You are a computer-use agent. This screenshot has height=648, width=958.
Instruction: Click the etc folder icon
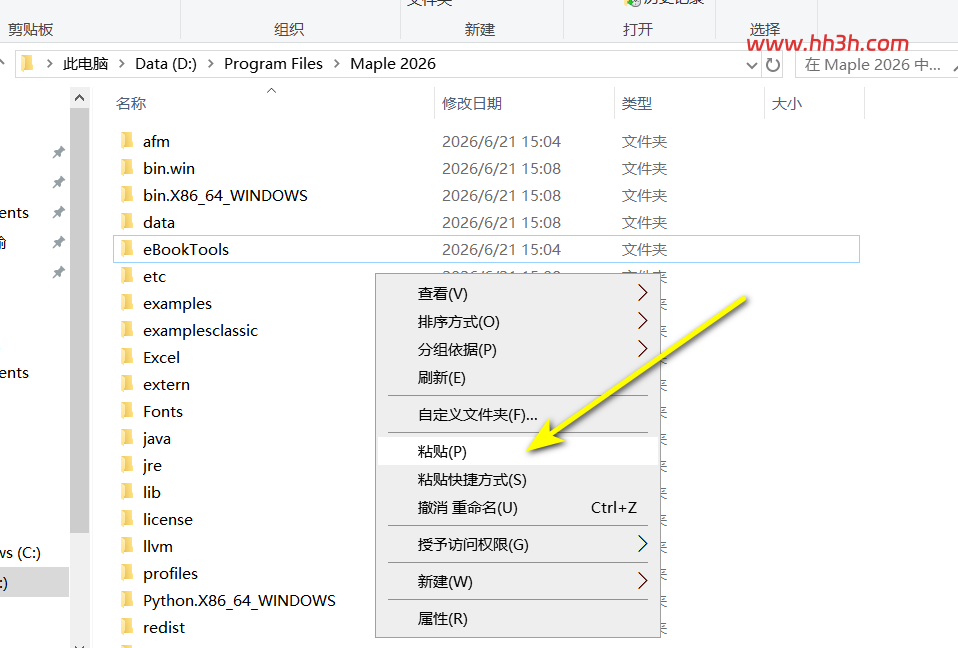pos(127,276)
